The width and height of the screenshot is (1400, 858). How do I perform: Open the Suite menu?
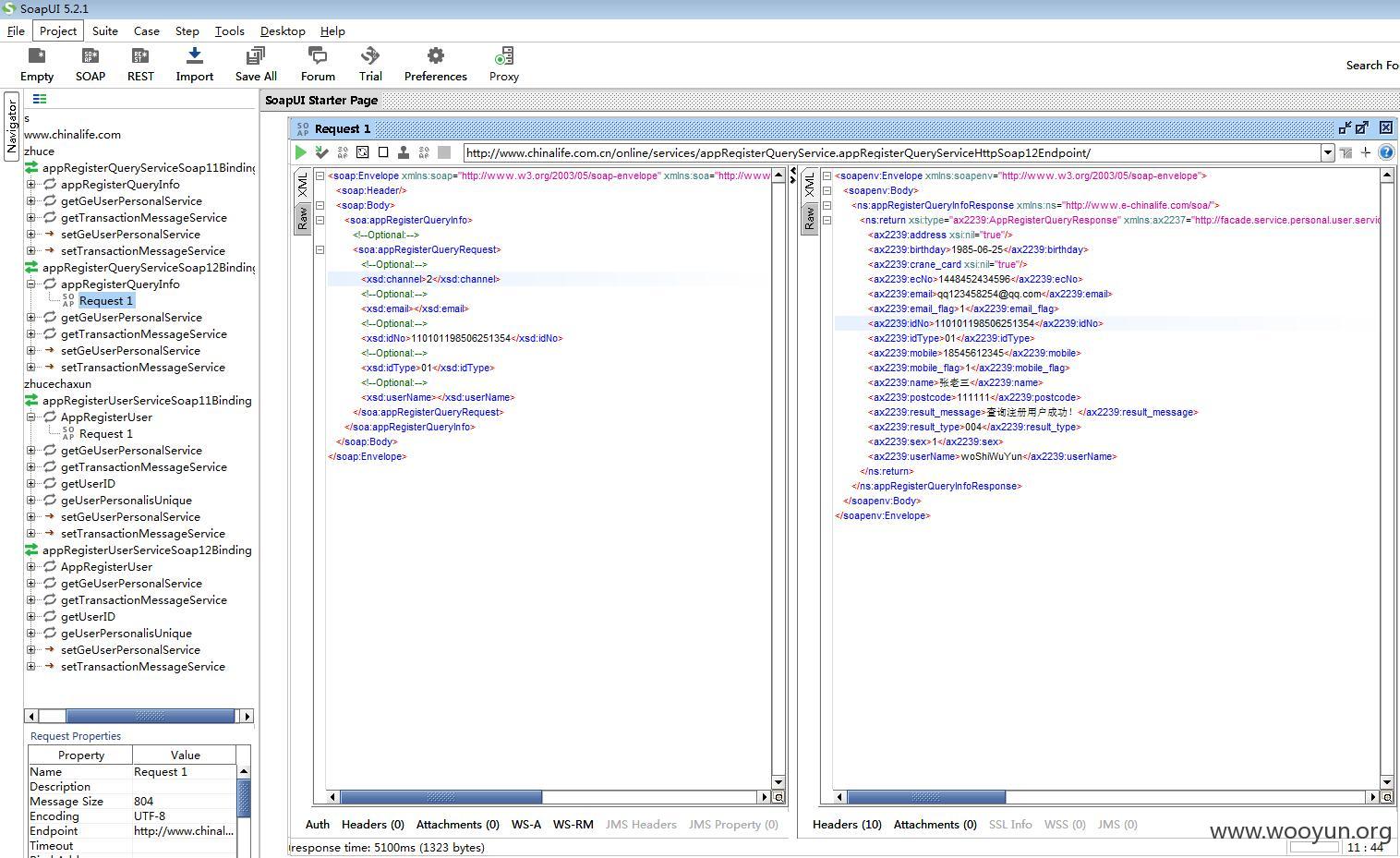point(105,30)
